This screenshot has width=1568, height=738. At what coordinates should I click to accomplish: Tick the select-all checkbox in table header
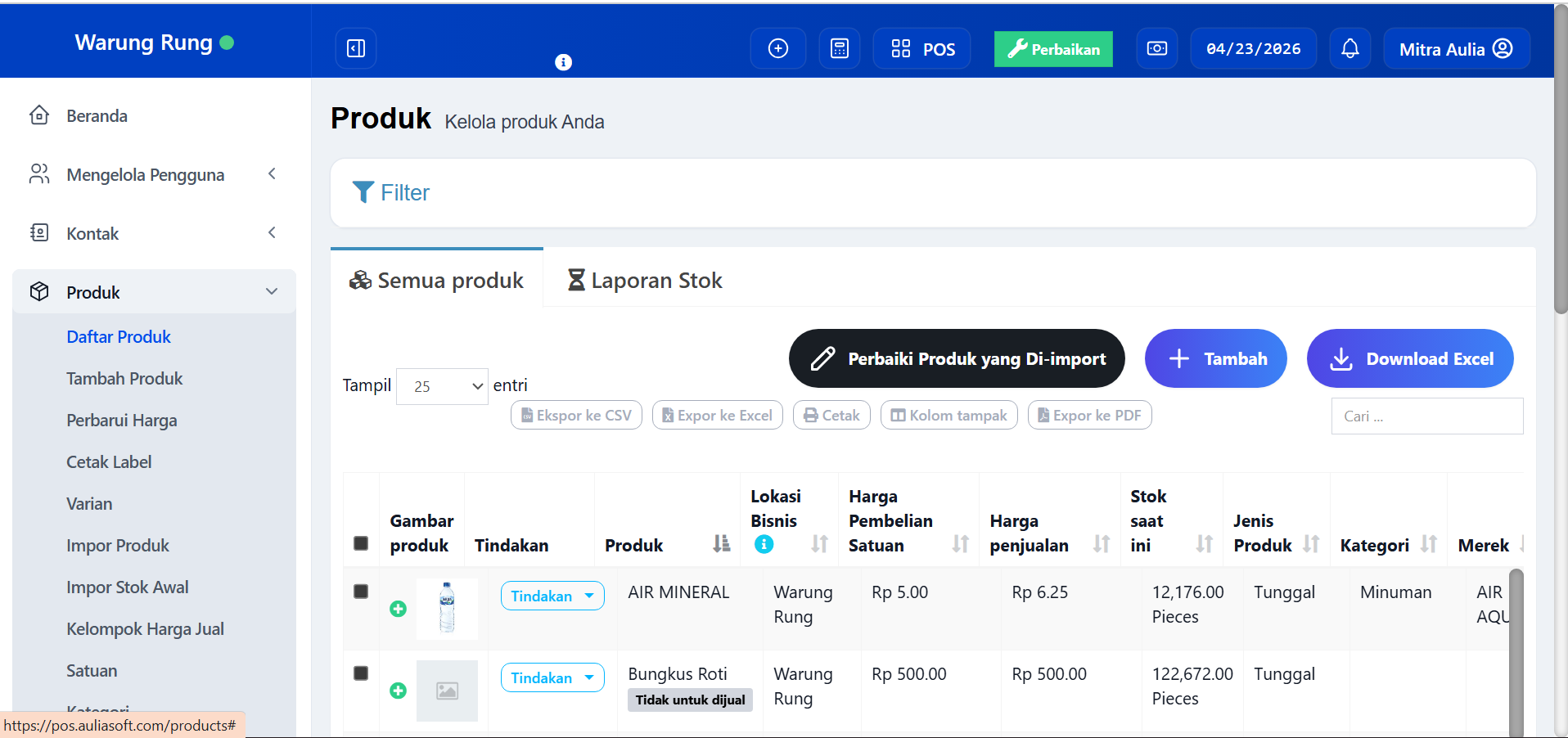(361, 544)
